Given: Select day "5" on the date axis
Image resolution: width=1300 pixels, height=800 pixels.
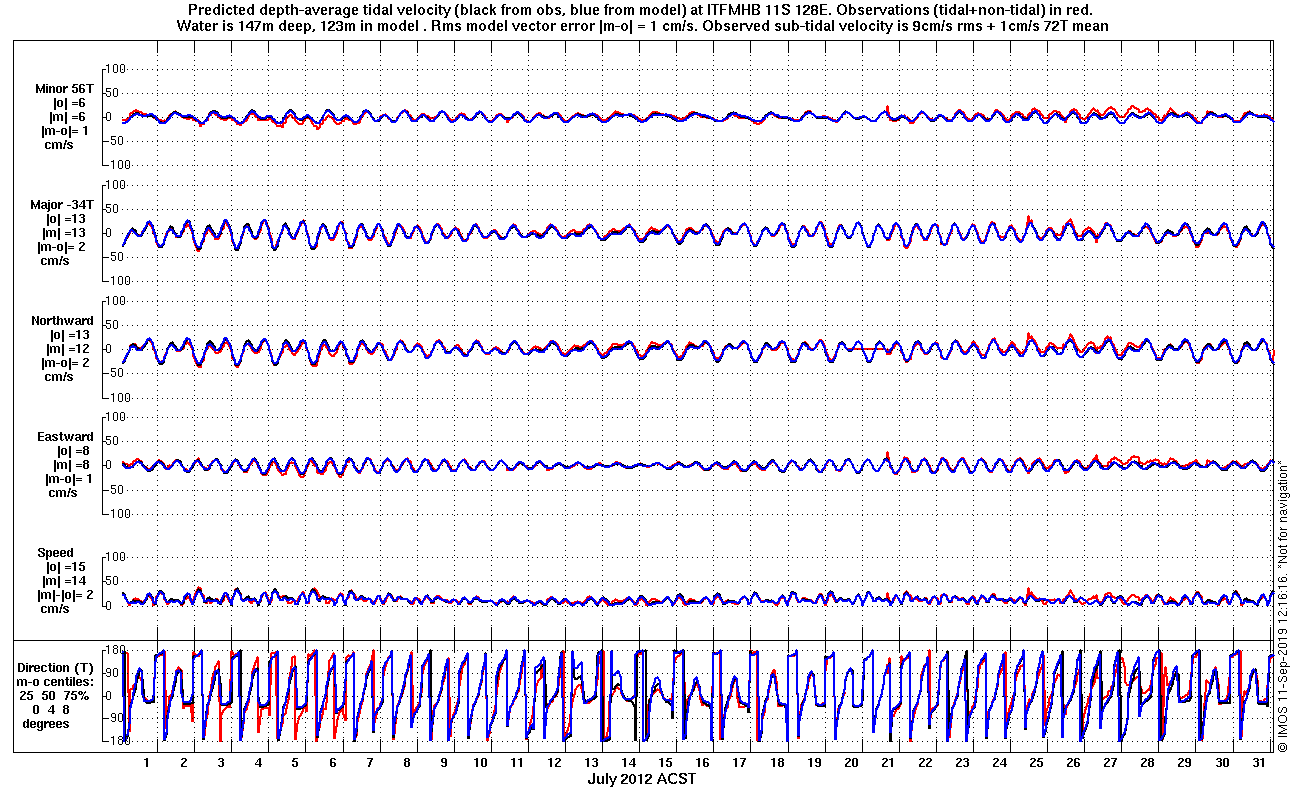Looking at the screenshot, I should [x=295, y=763].
